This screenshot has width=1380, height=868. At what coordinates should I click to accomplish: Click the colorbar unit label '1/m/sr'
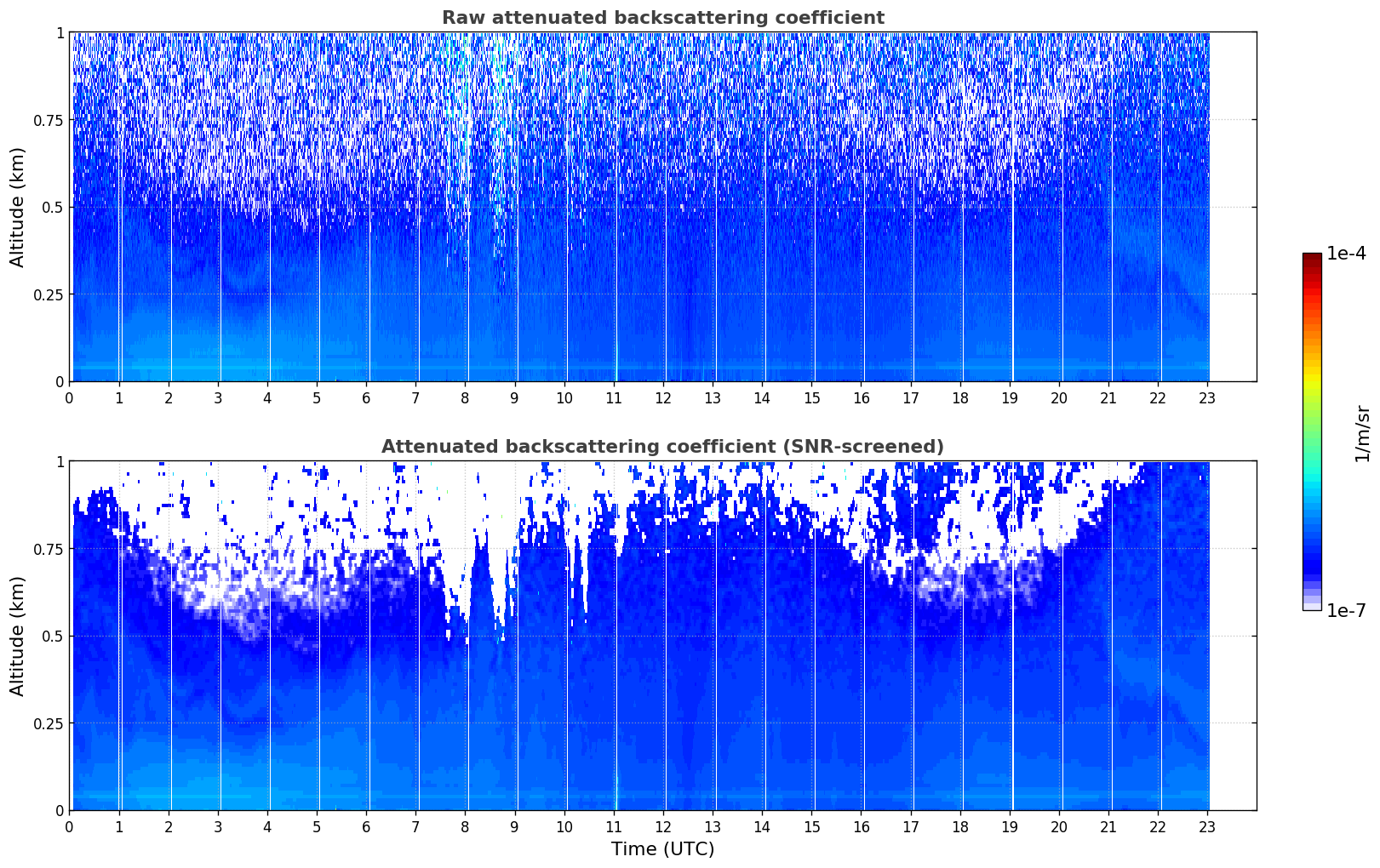tap(1362, 432)
